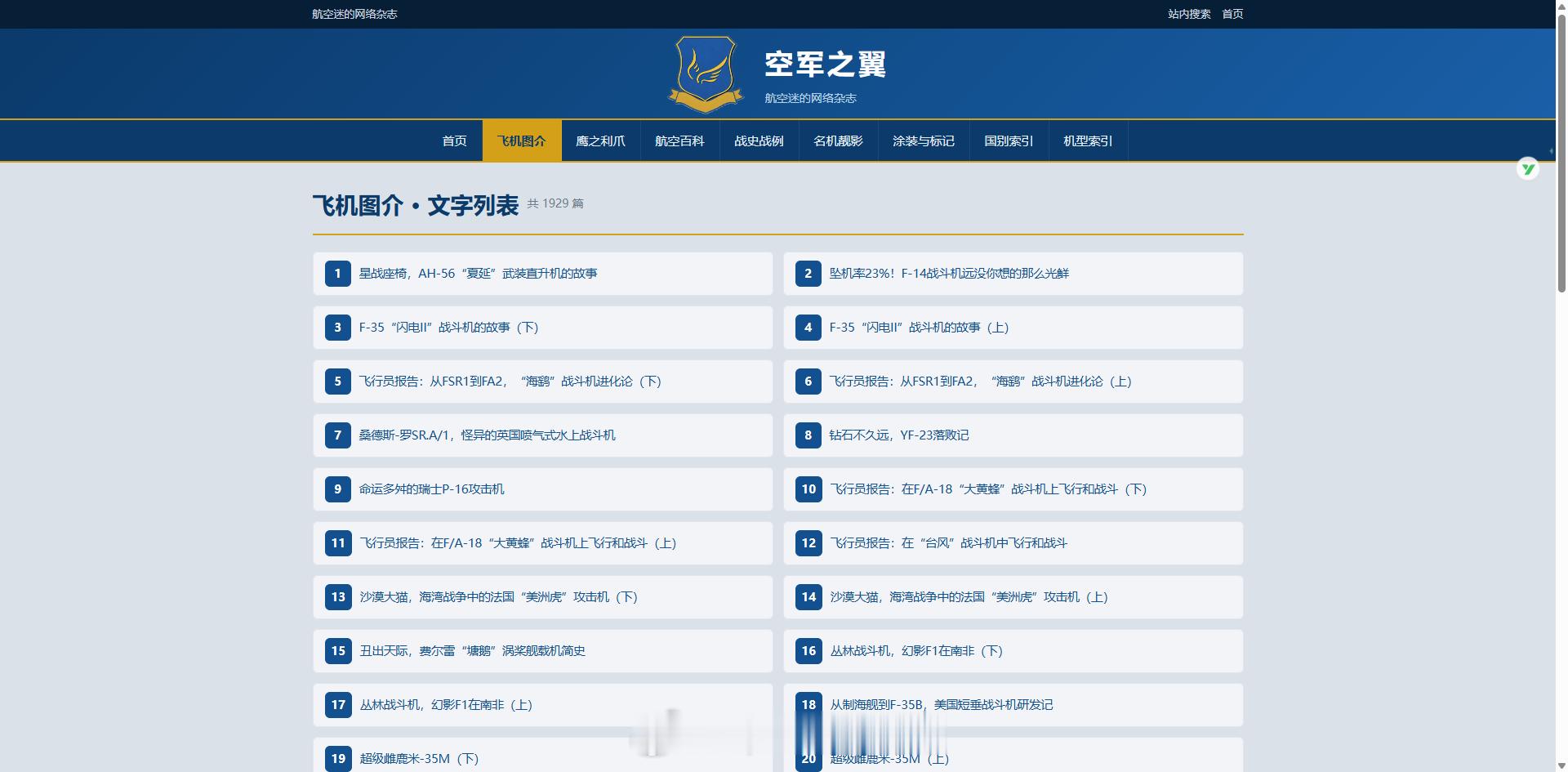Screen dimensions: 1568x772
Task: Click the 飞机图介 · 文字列表 heading
Action: coord(416,205)
